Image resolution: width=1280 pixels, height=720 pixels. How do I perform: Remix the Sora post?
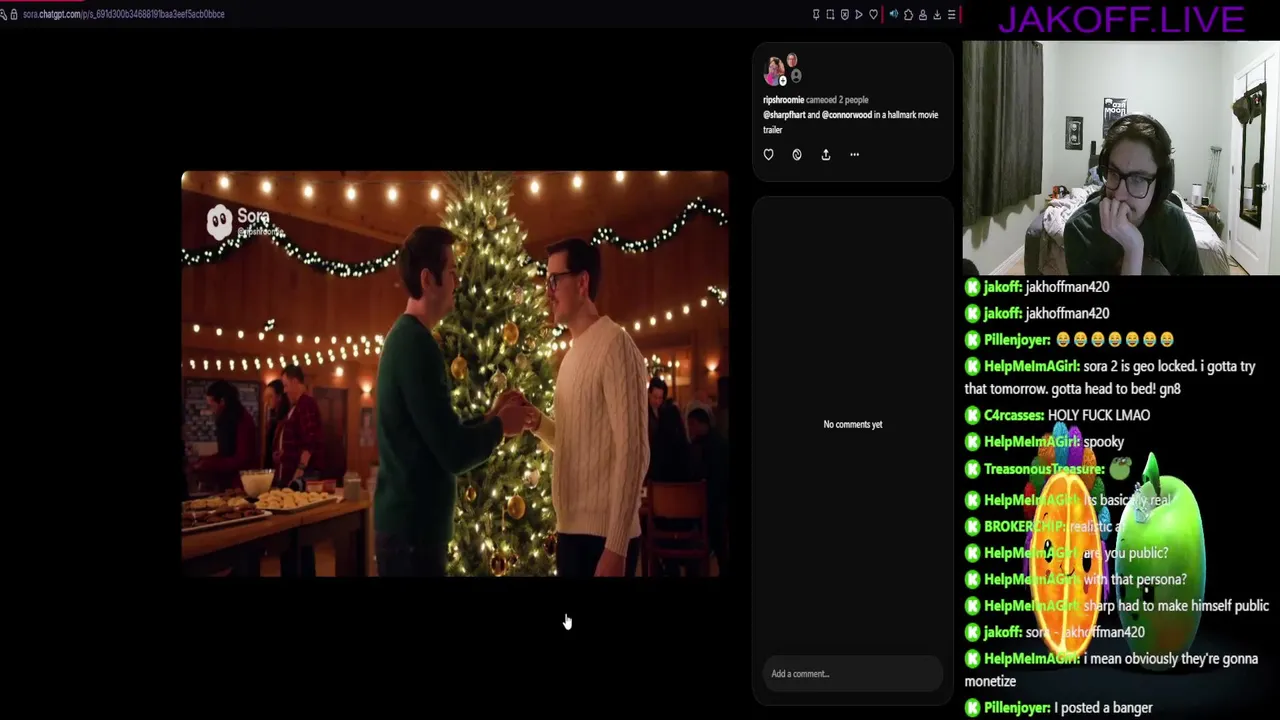tap(797, 154)
